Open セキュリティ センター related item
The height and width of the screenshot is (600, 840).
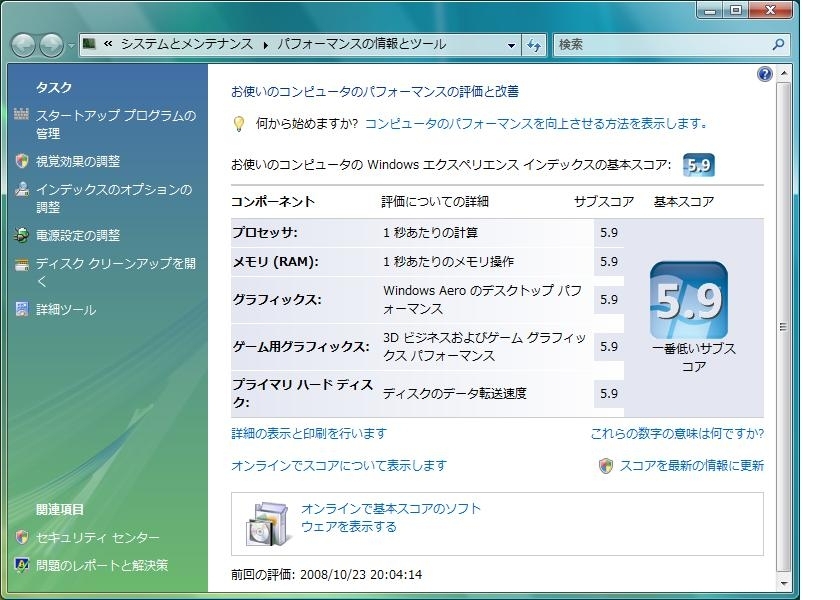tap(98, 537)
